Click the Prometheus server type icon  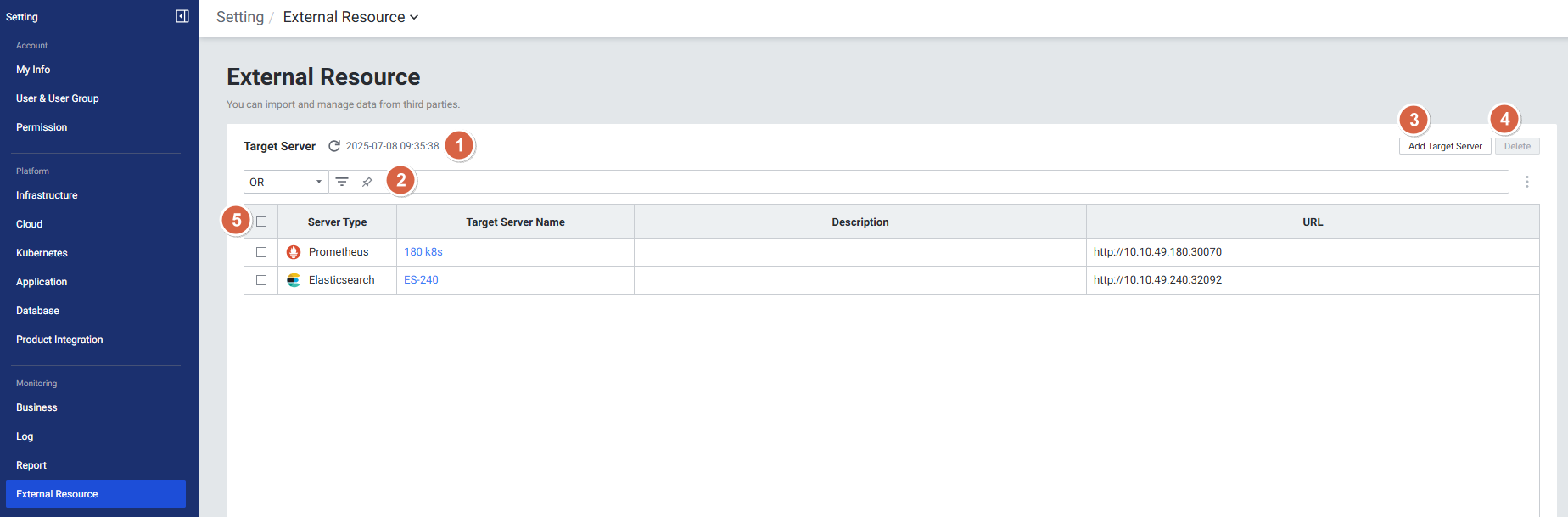click(x=294, y=252)
